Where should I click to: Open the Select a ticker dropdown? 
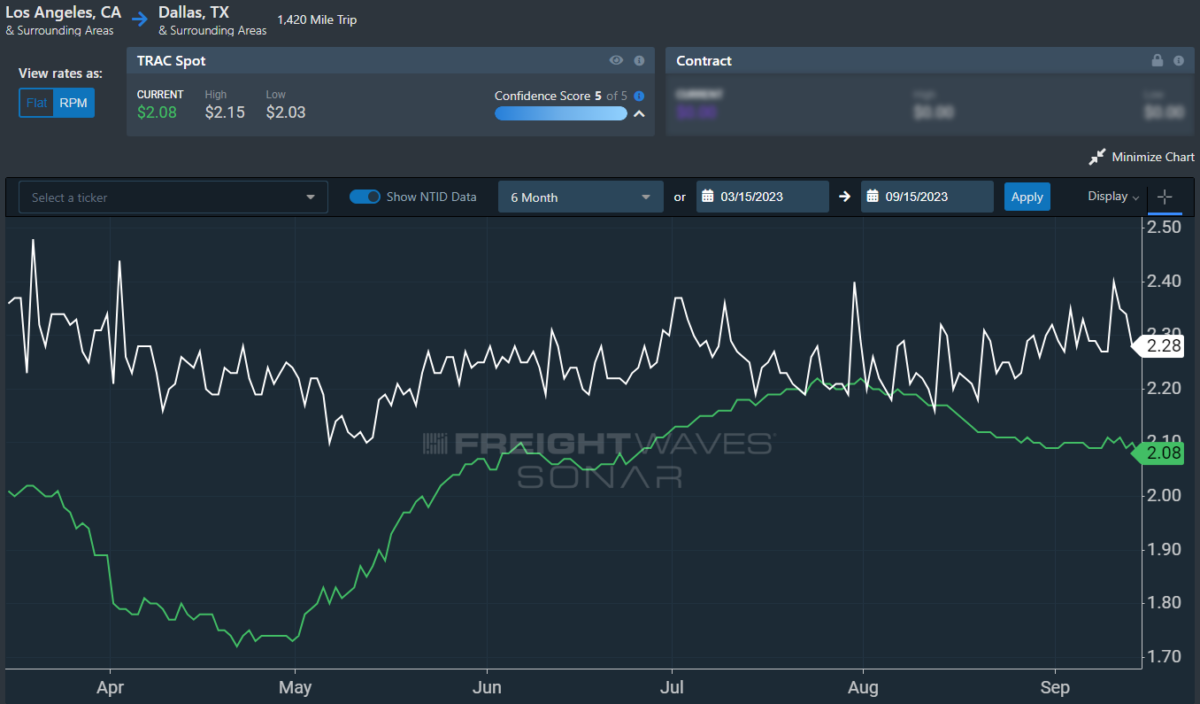pos(173,197)
